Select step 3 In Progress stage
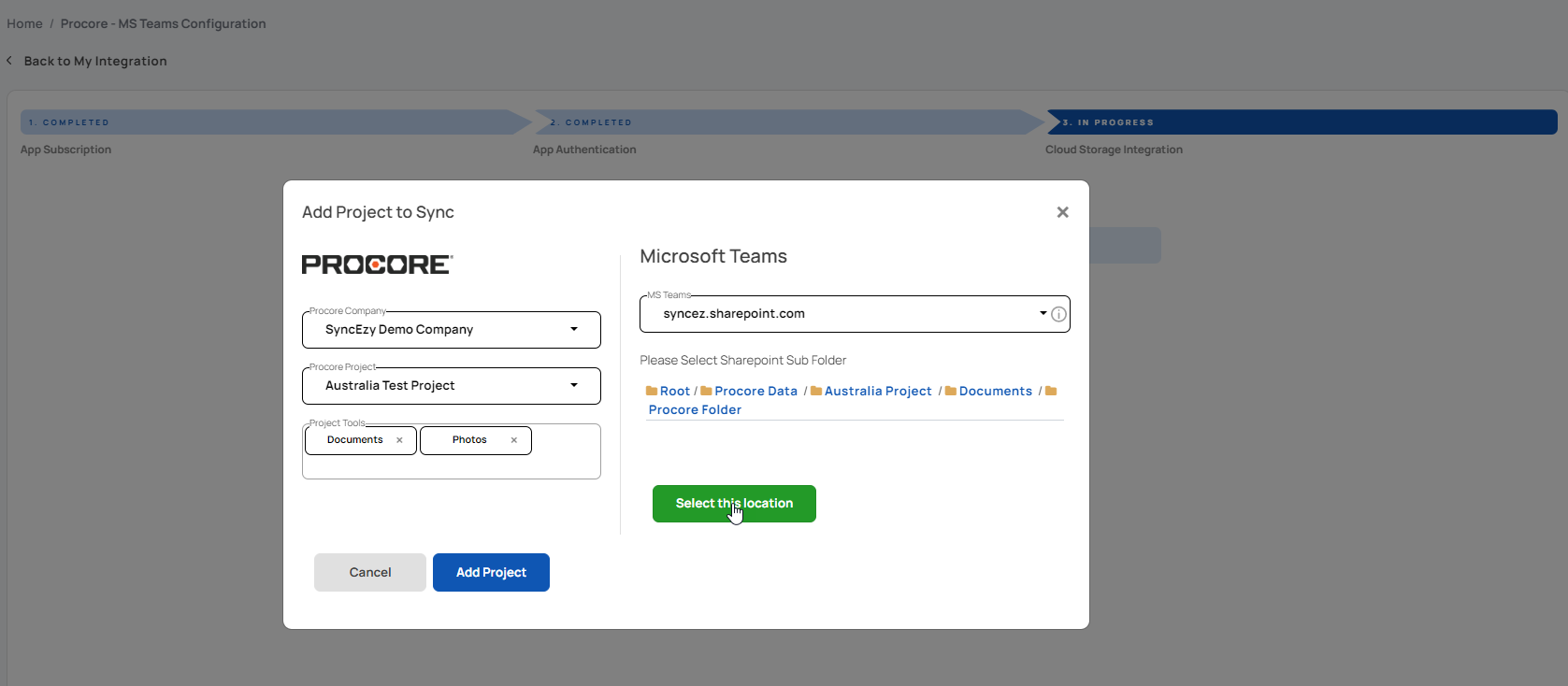This screenshot has height=686, width=1568. coord(1302,122)
